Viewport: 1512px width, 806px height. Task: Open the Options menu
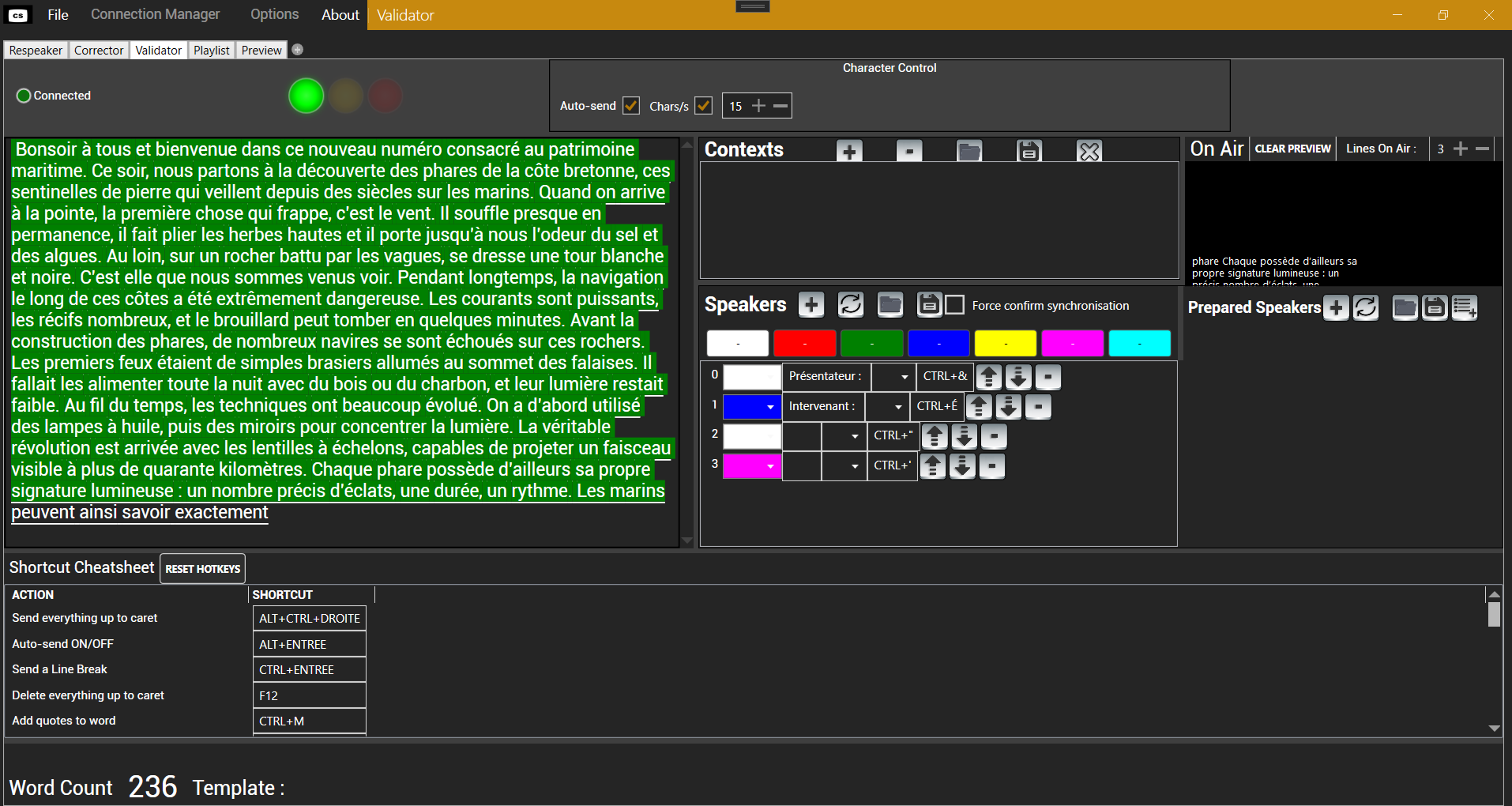click(x=275, y=14)
